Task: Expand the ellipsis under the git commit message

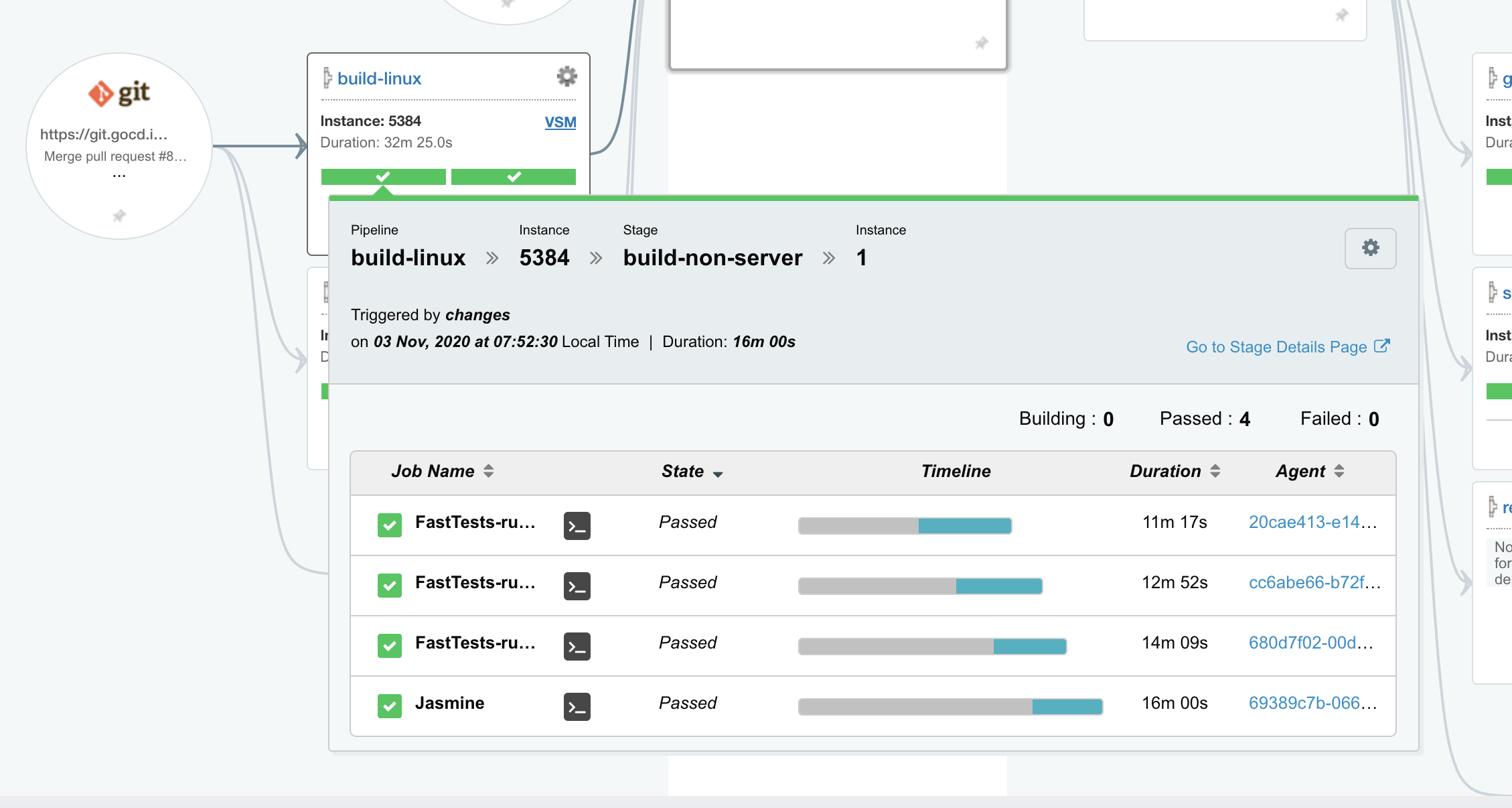Action: tap(119, 176)
